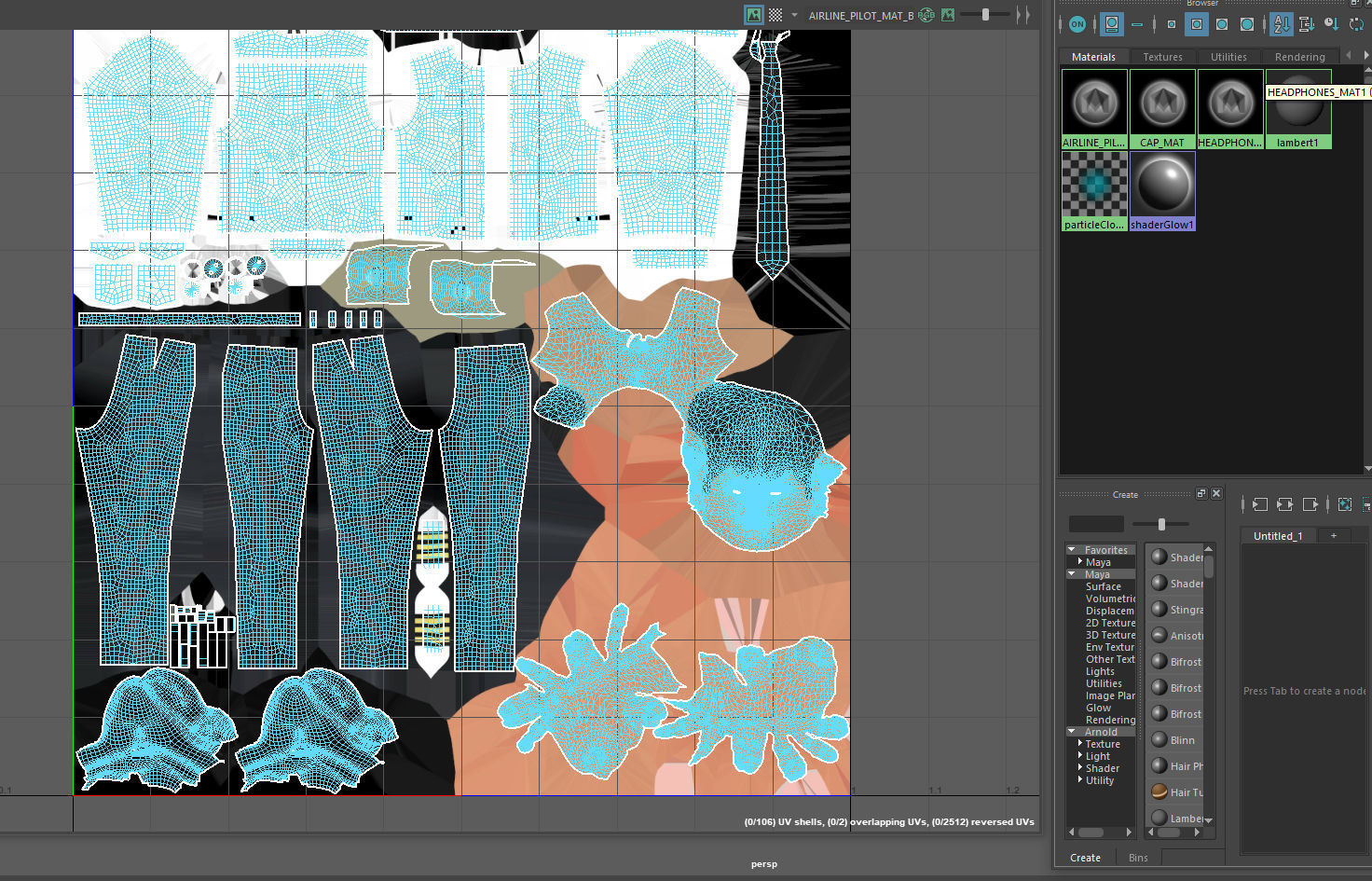Choose large swatches size

pyautogui.click(x=1222, y=24)
